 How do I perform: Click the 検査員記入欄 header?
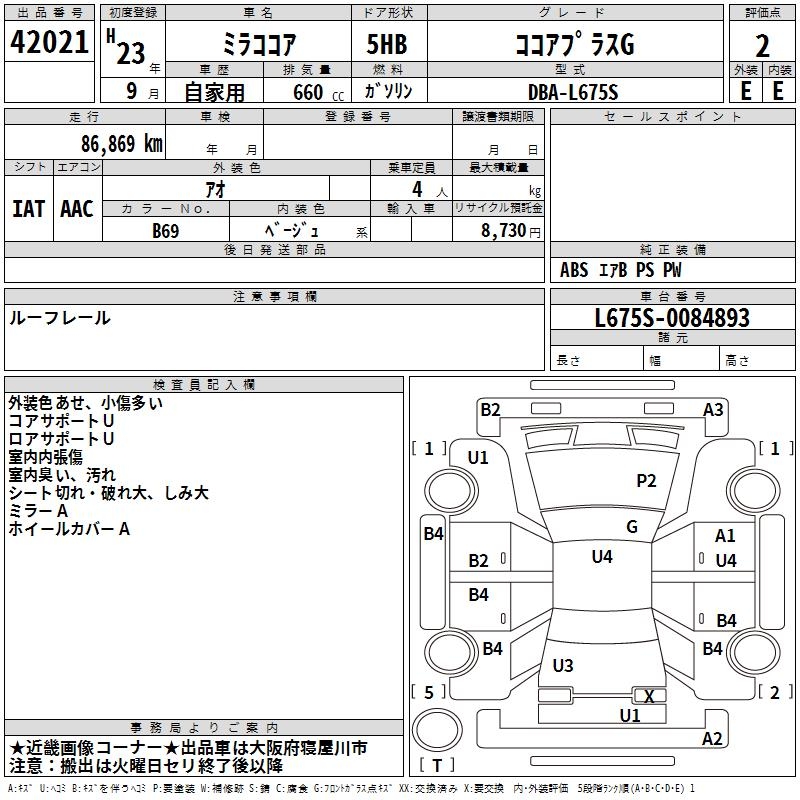(204, 385)
